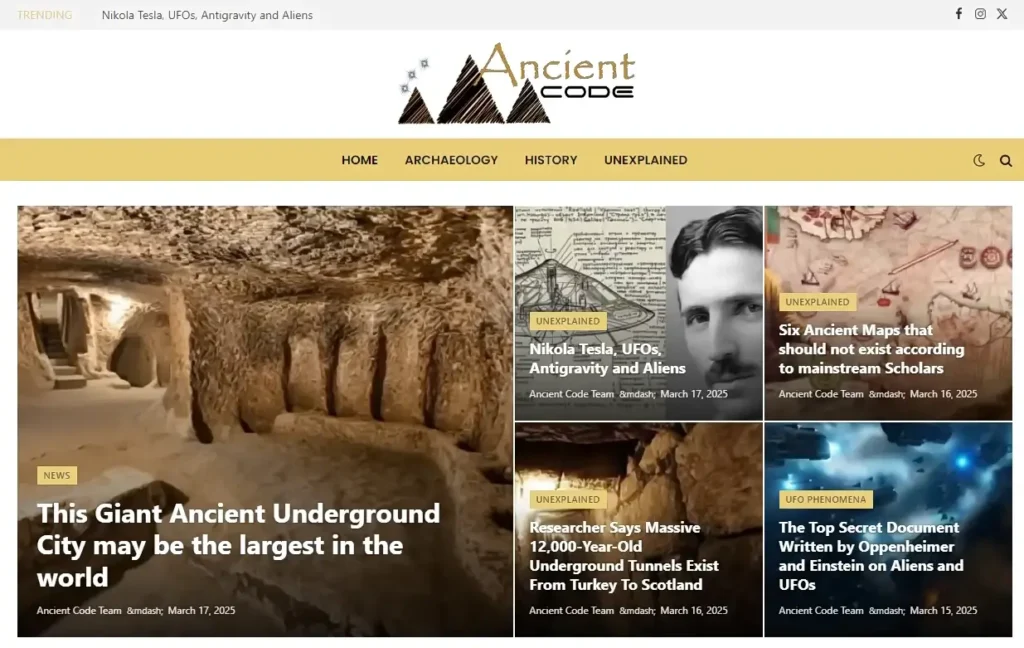
Task: Click the underground city featured thumbnail
Action: point(265,320)
